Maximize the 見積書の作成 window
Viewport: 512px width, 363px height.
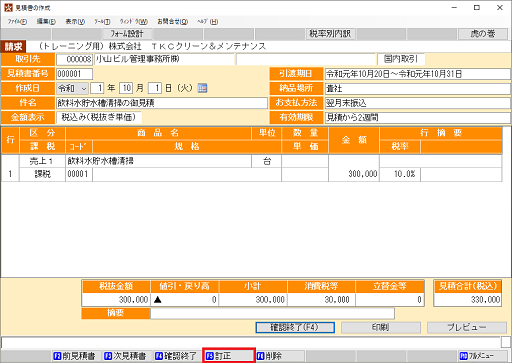477,7
